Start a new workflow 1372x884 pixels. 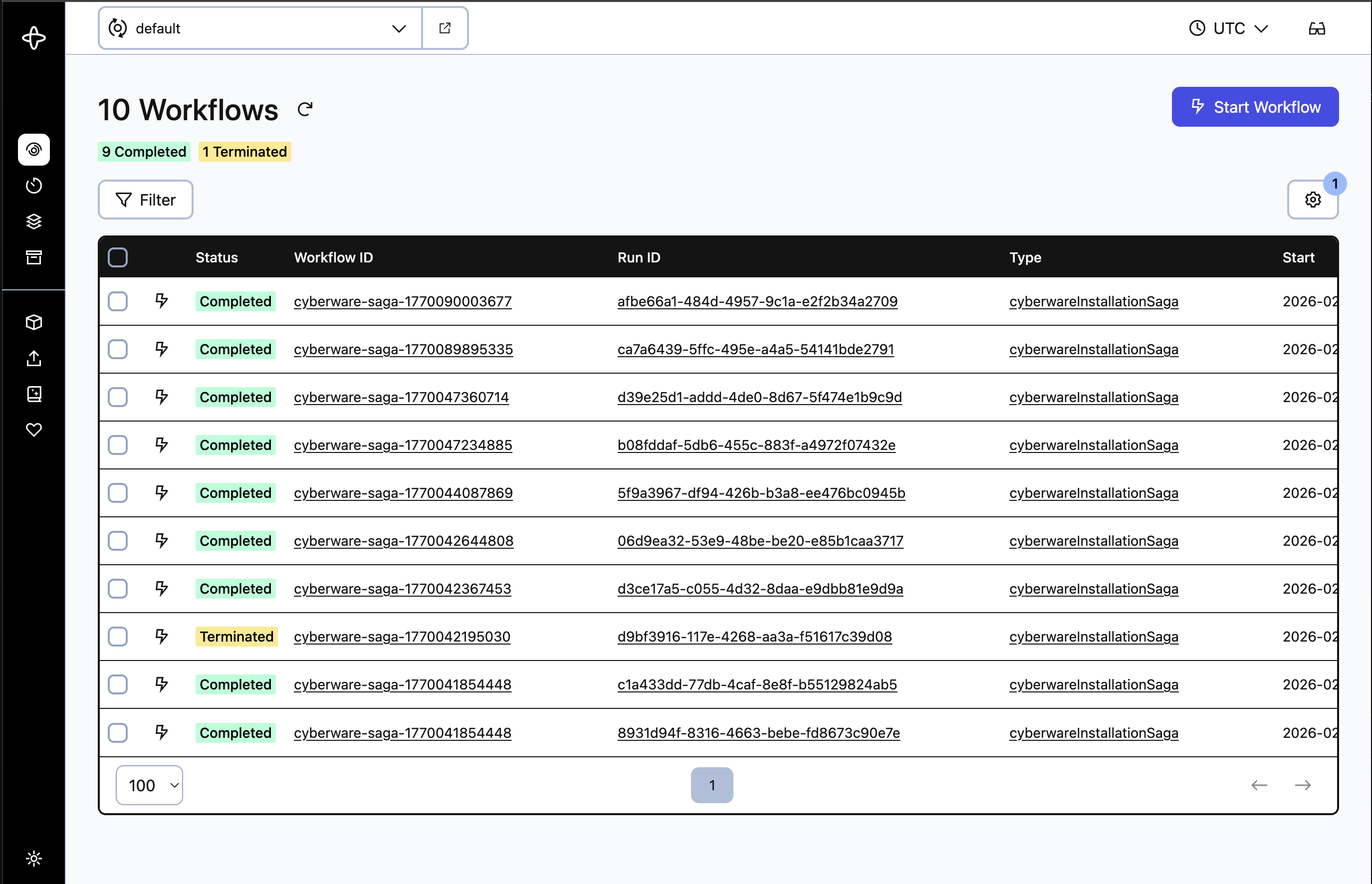(1255, 106)
